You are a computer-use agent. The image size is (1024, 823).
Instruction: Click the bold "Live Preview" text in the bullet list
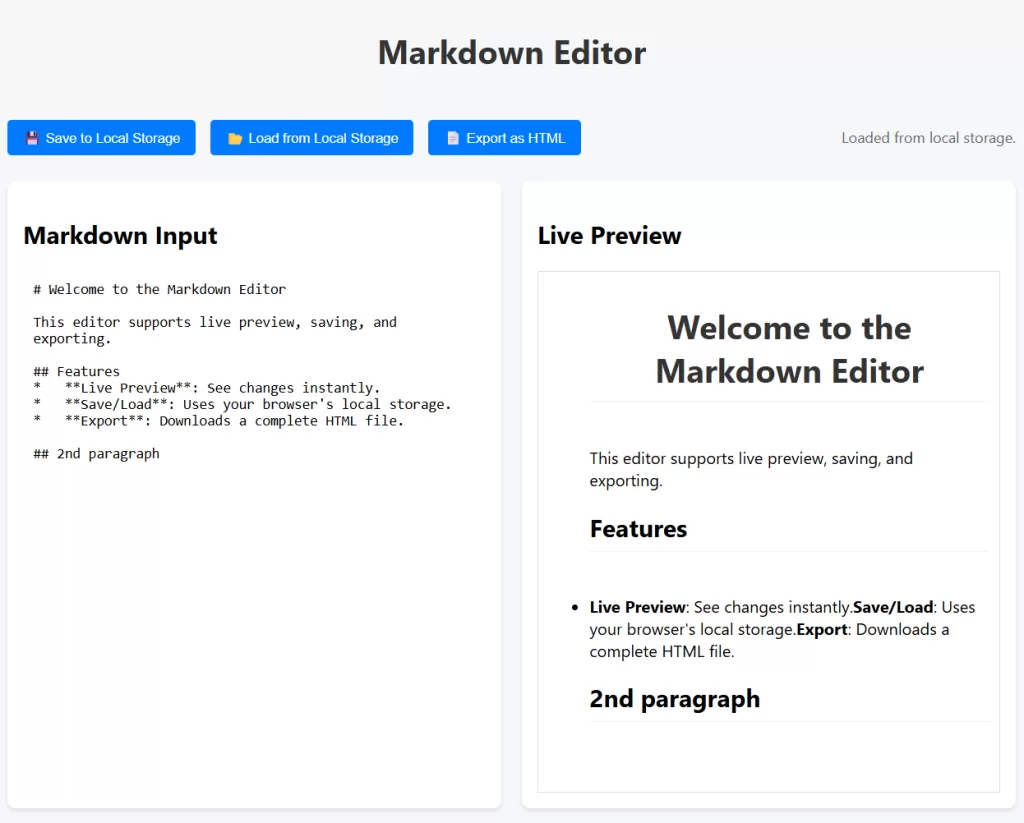point(637,607)
